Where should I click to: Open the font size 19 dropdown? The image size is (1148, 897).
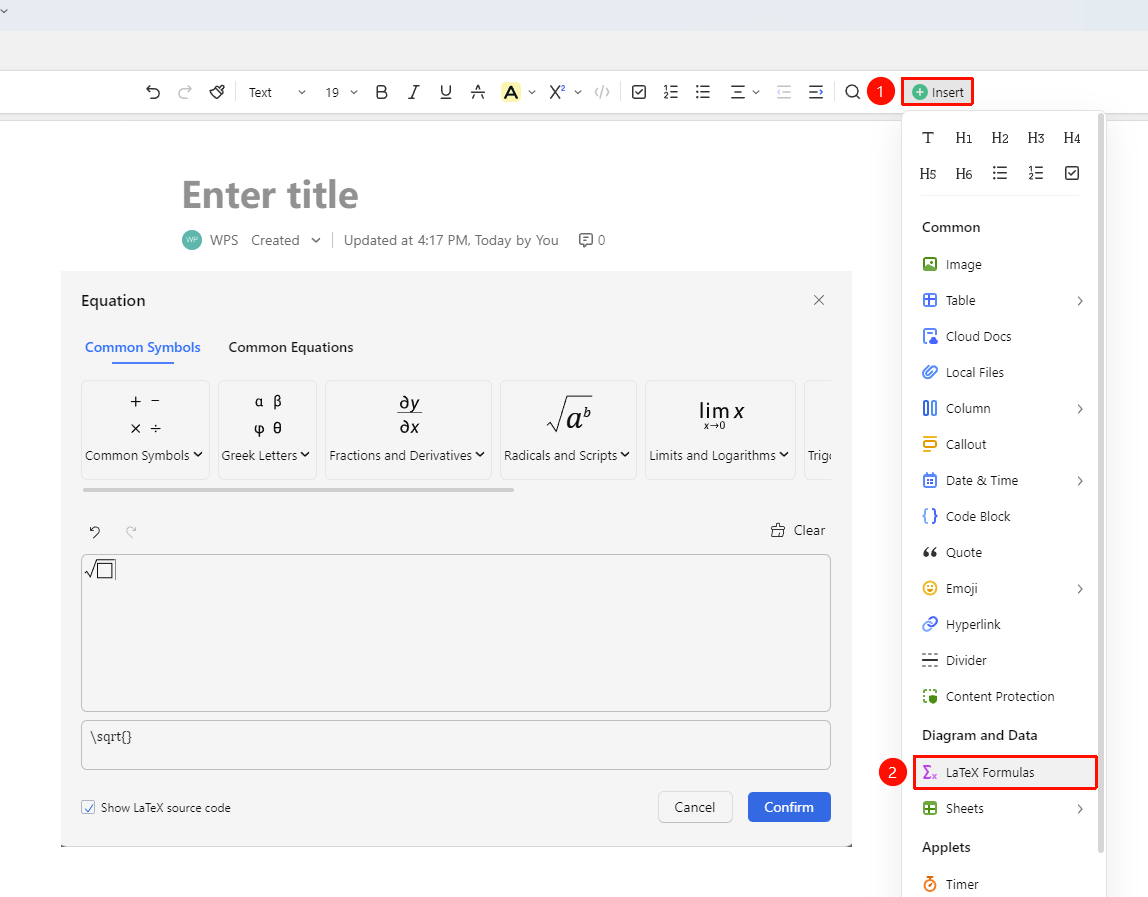341,92
